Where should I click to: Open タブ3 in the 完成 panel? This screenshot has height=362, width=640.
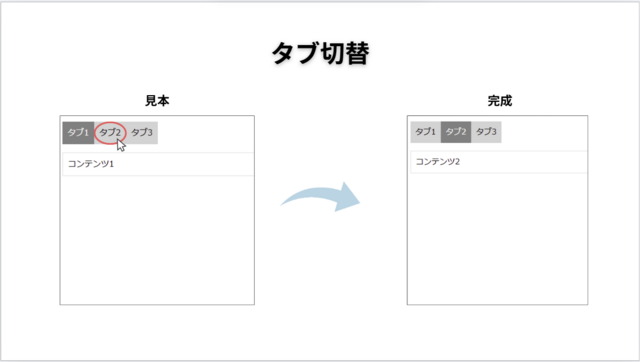(x=486, y=132)
